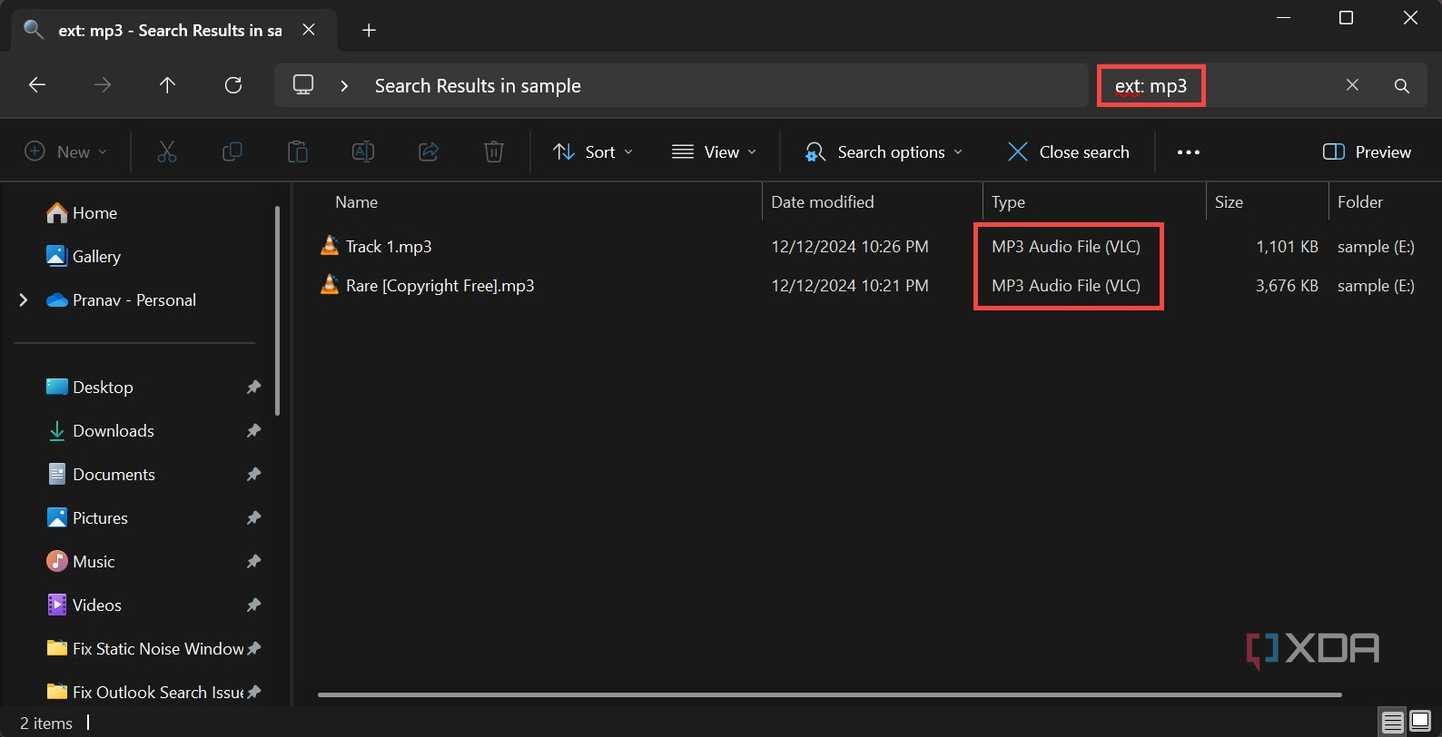Click the Rename icon in toolbar
Screen dimensions: 1442x737
tap(363, 152)
